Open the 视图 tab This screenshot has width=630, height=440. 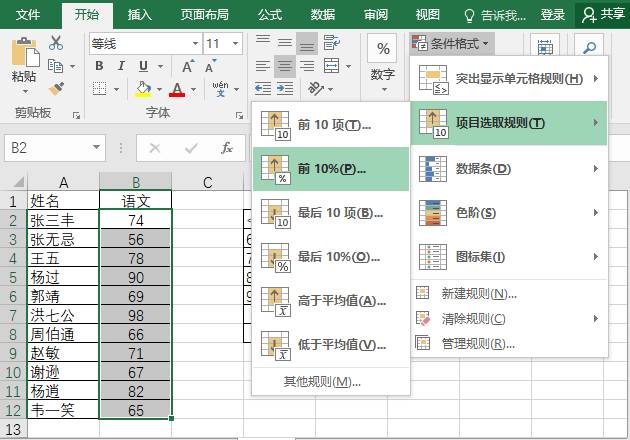(428, 15)
